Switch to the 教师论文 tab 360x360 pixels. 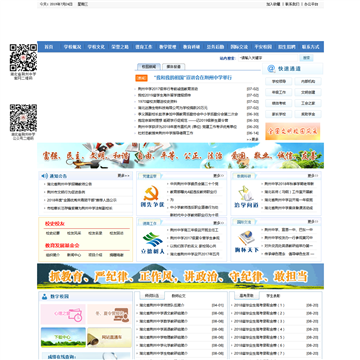(178, 296)
